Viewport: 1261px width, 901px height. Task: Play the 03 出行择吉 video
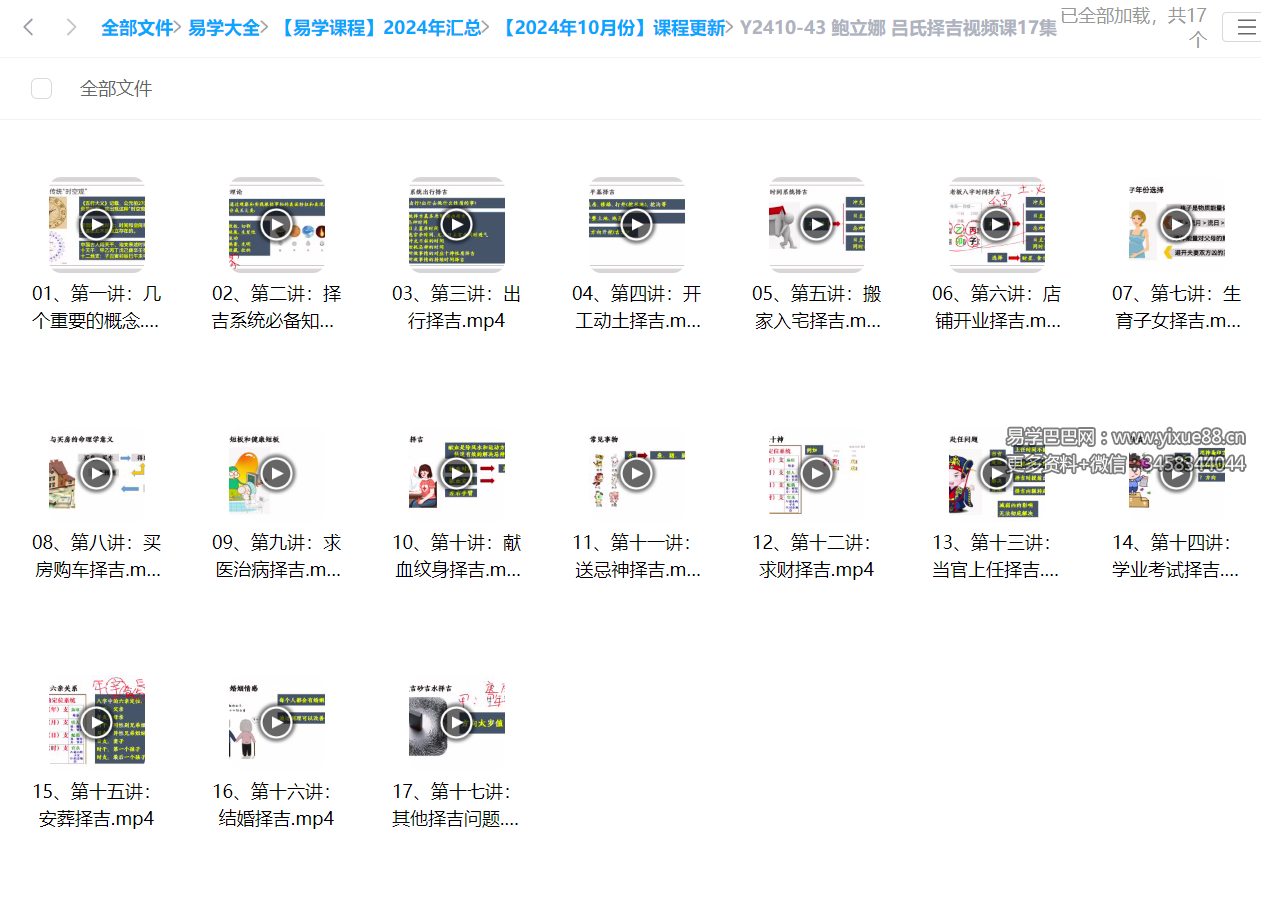pyautogui.click(x=456, y=225)
